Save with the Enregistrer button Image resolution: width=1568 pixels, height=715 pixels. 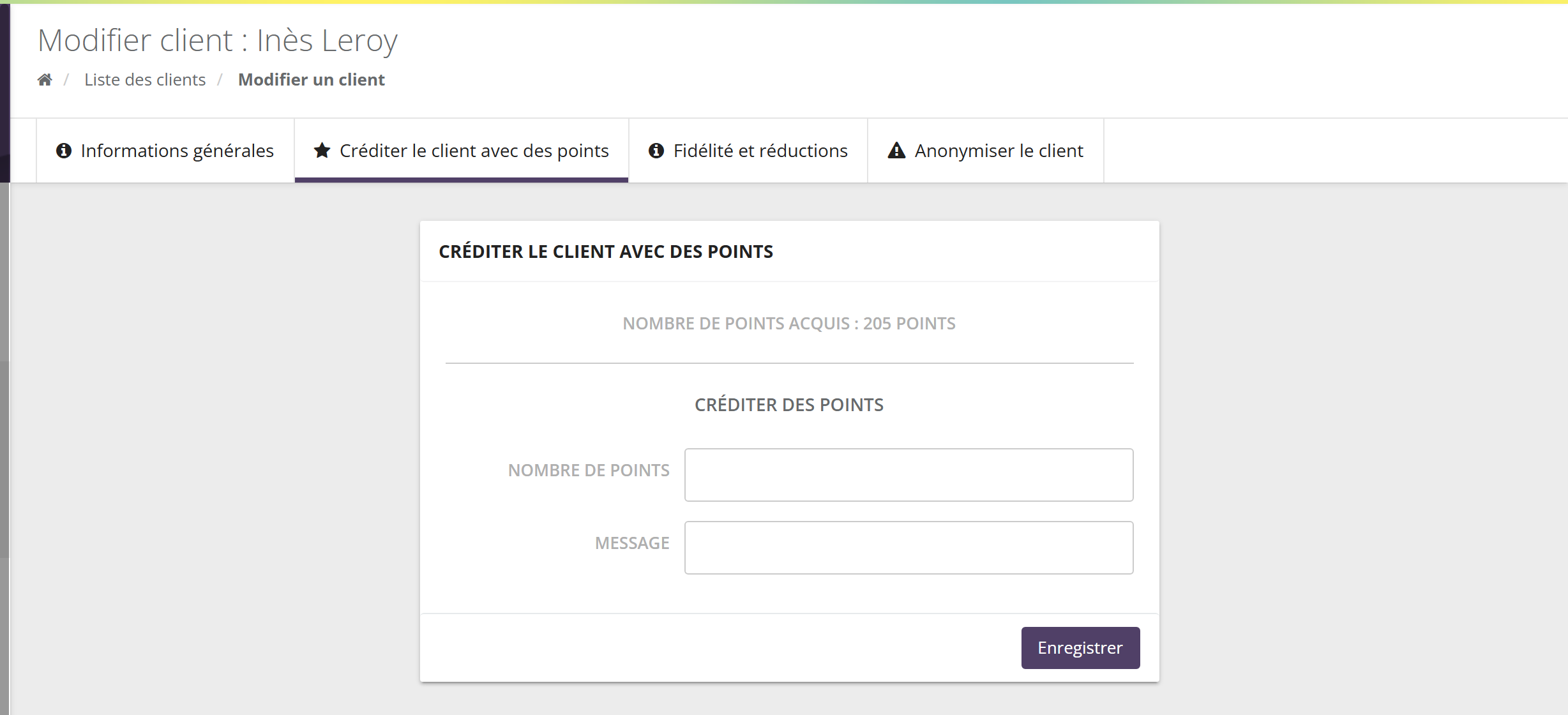[1080, 648]
